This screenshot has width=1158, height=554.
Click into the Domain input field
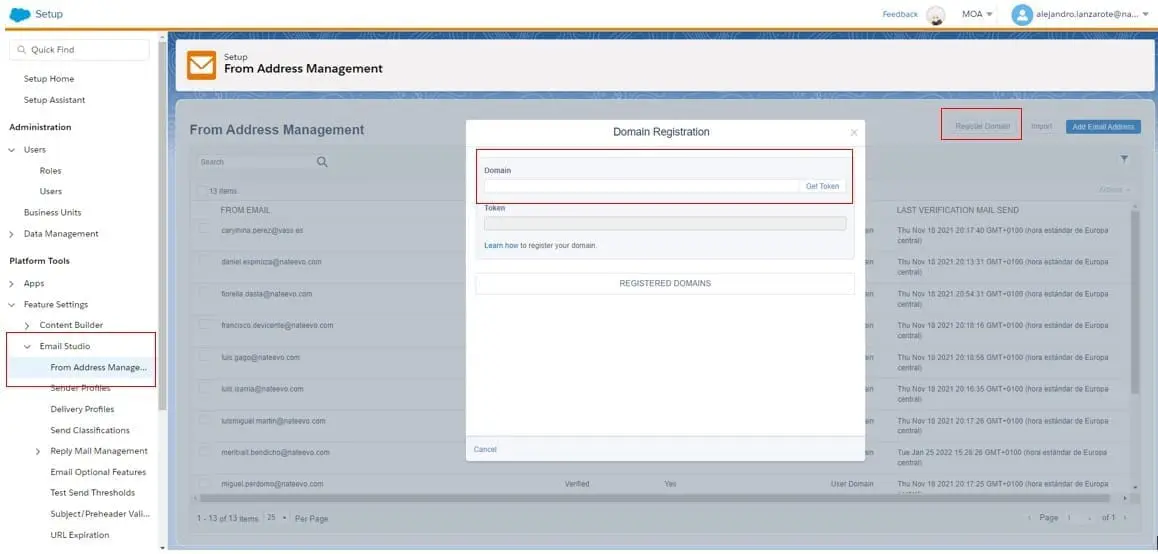point(640,186)
